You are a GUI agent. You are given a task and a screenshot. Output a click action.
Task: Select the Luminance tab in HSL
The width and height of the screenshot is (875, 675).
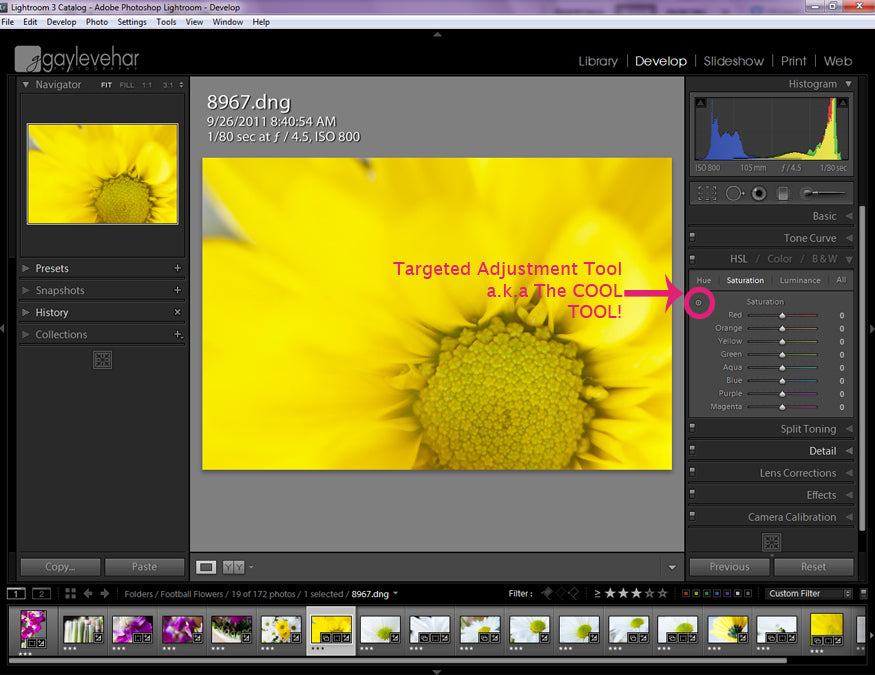point(800,280)
